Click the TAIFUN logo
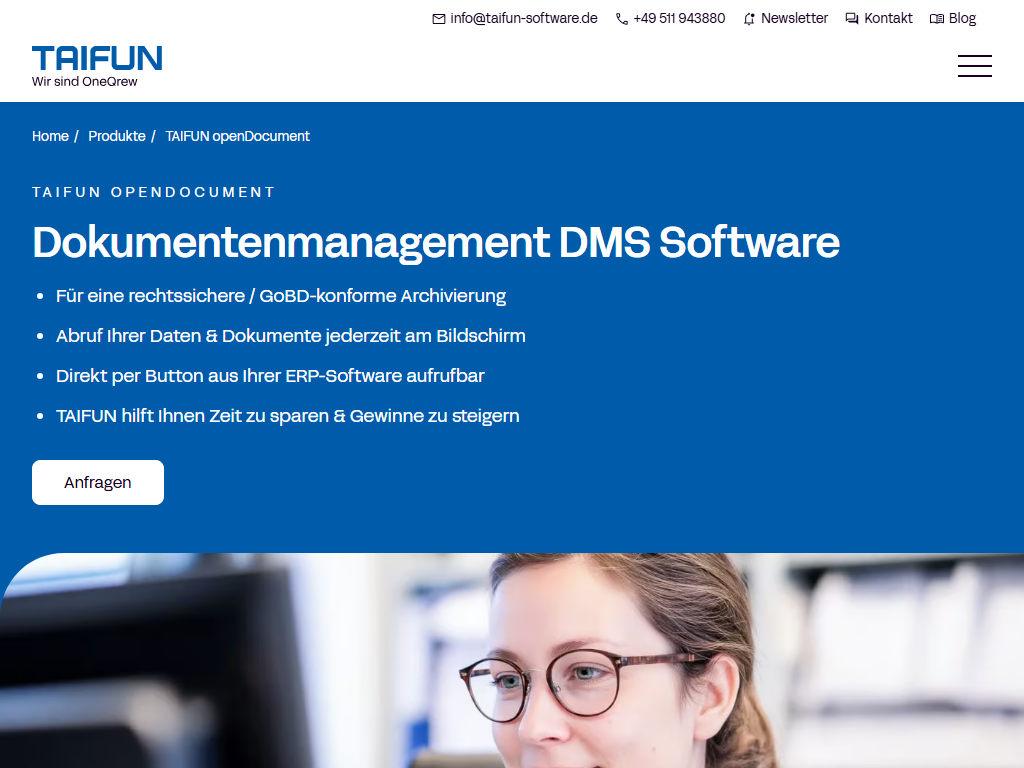The height and width of the screenshot is (768, 1024). click(97, 58)
